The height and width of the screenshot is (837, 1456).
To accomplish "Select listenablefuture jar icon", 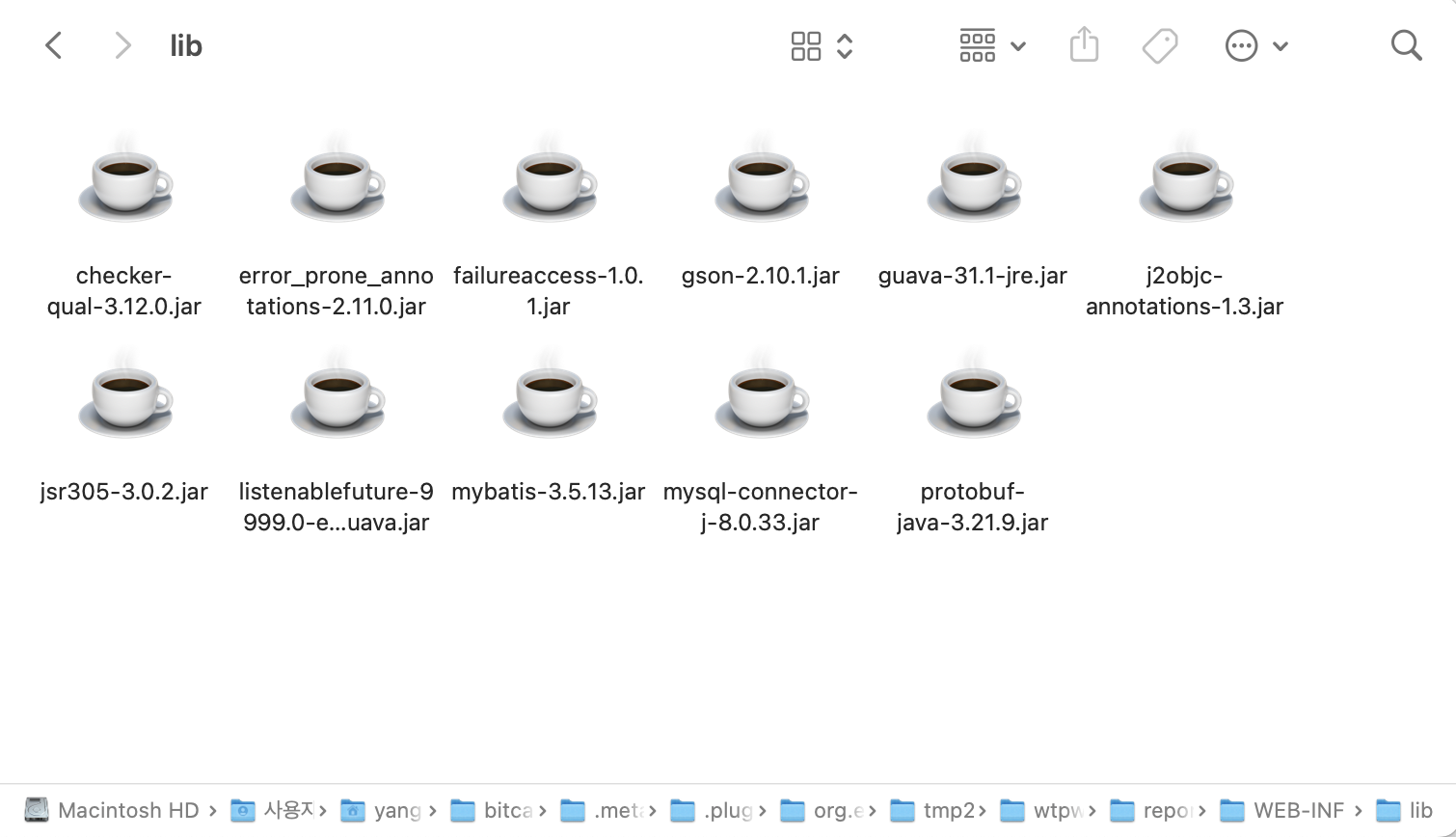I will pyautogui.click(x=337, y=396).
